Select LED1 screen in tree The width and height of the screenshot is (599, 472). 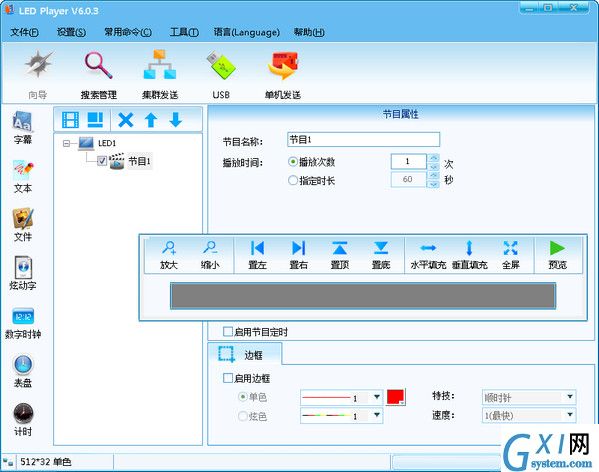(x=107, y=143)
